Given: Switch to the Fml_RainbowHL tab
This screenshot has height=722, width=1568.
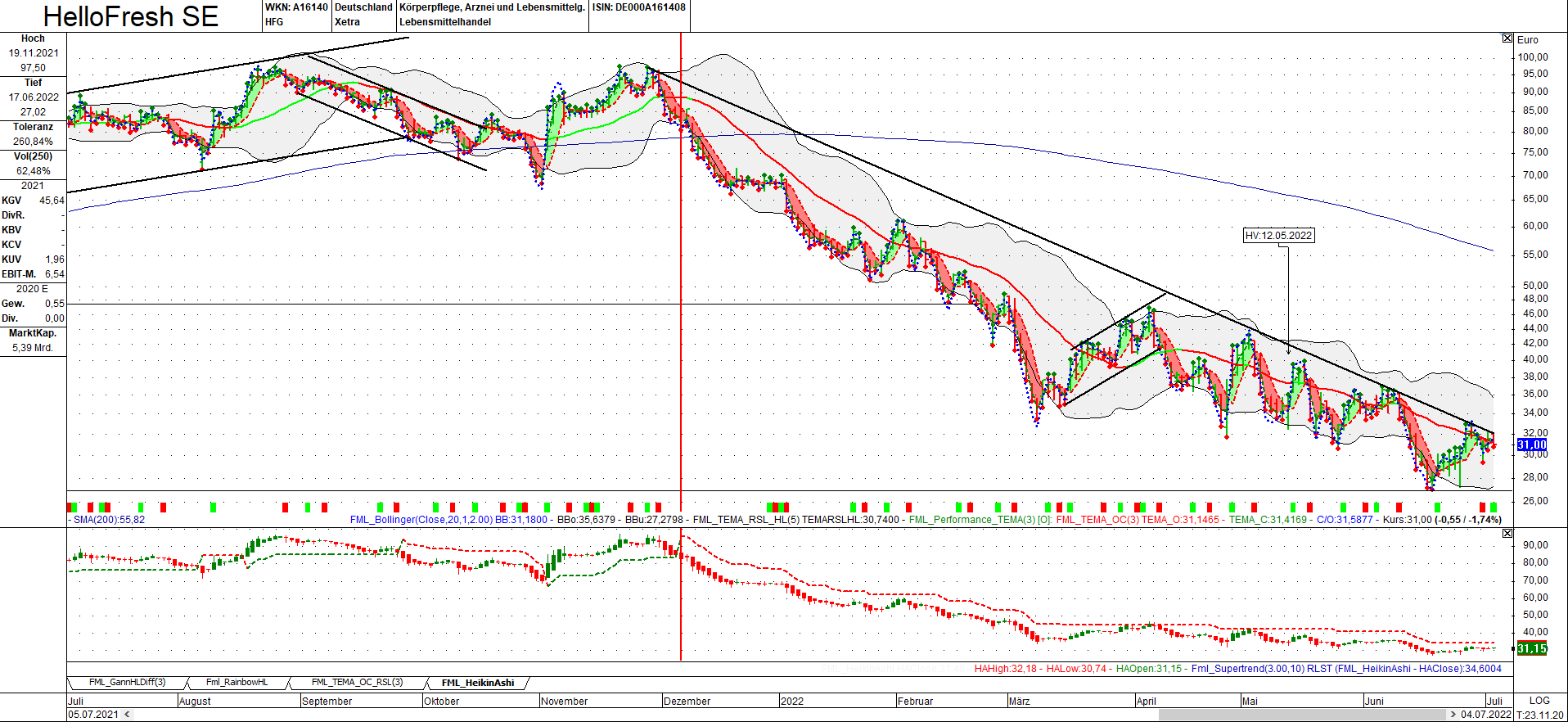Looking at the screenshot, I should click(237, 683).
